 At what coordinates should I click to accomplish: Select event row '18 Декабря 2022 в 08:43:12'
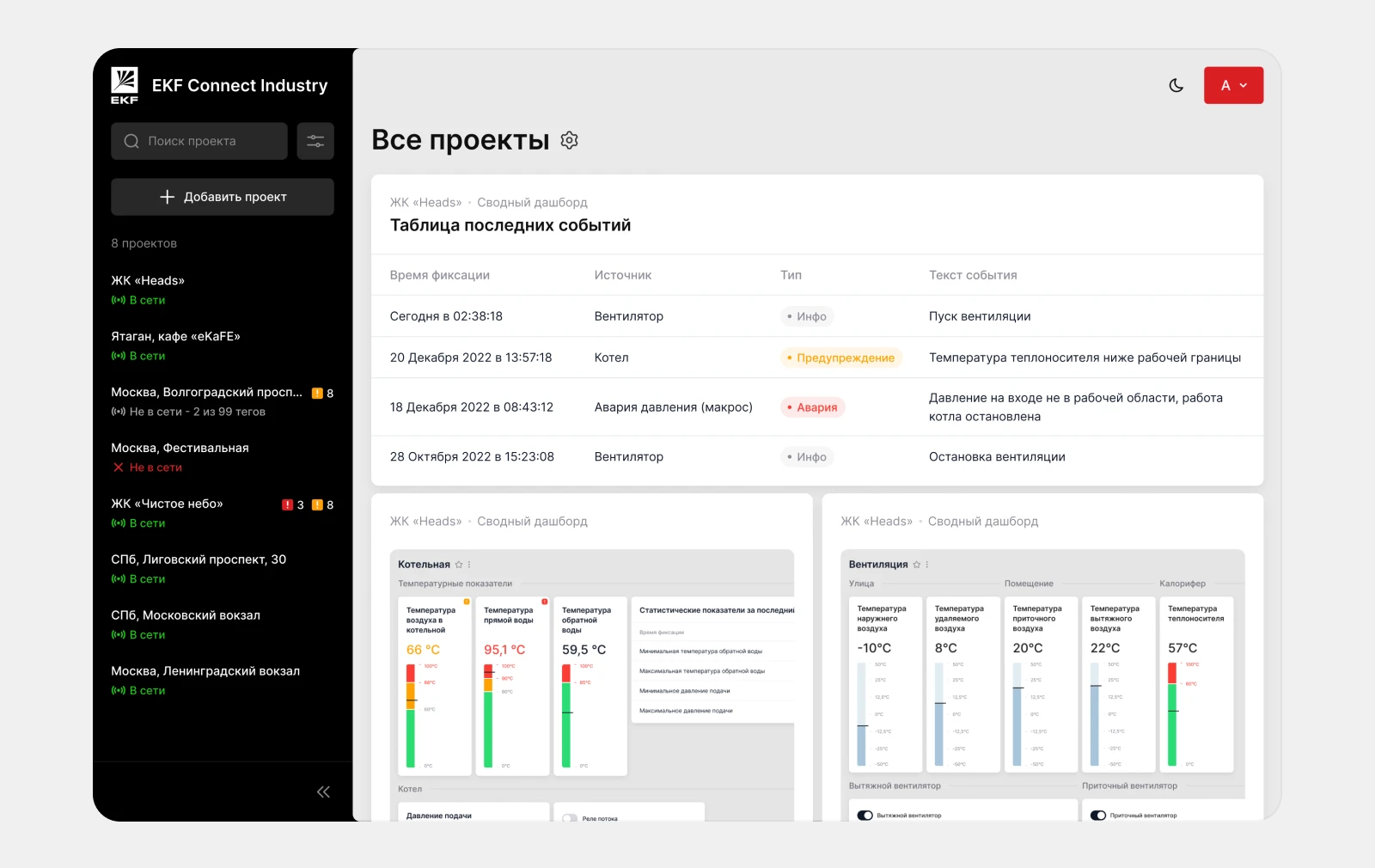coord(817,407)
